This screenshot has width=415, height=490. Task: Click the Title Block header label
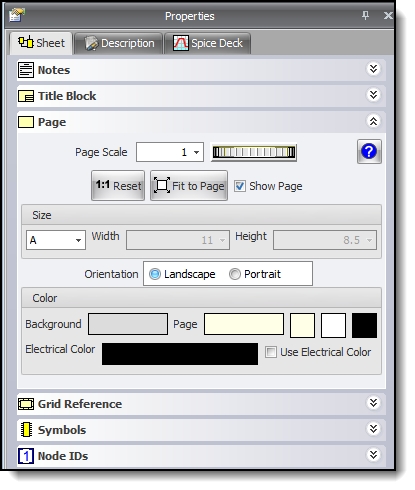(67, 96)
